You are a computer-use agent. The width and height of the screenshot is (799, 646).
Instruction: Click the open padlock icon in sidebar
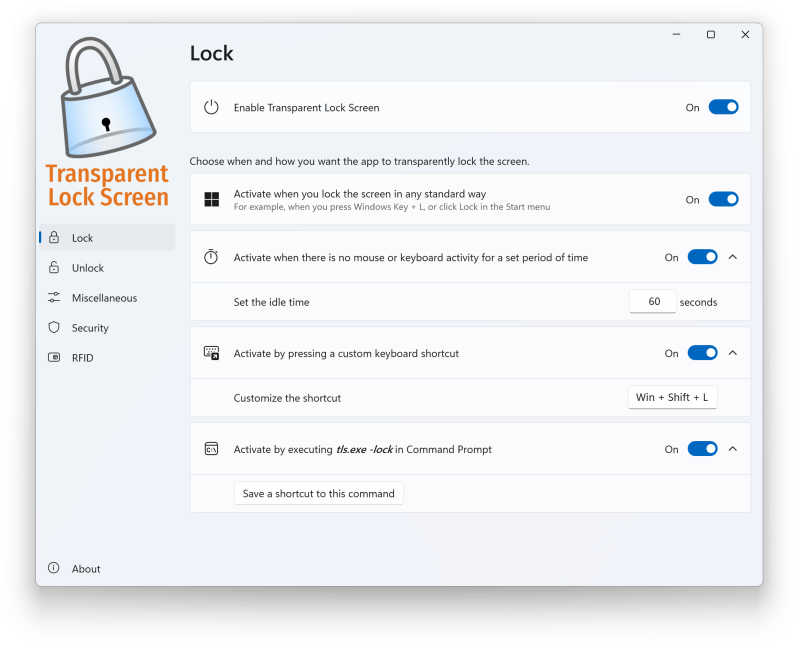tap(54, 267)
